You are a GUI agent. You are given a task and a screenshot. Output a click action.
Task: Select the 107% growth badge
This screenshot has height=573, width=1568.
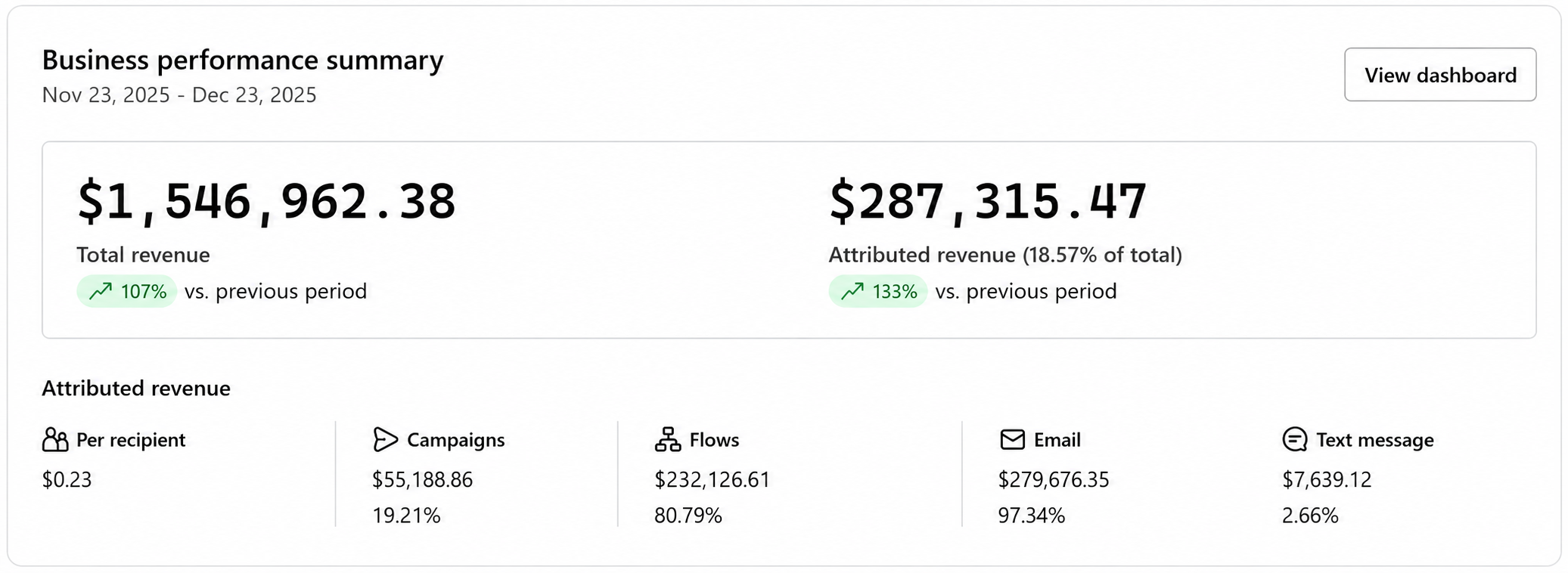coord(126,291)
